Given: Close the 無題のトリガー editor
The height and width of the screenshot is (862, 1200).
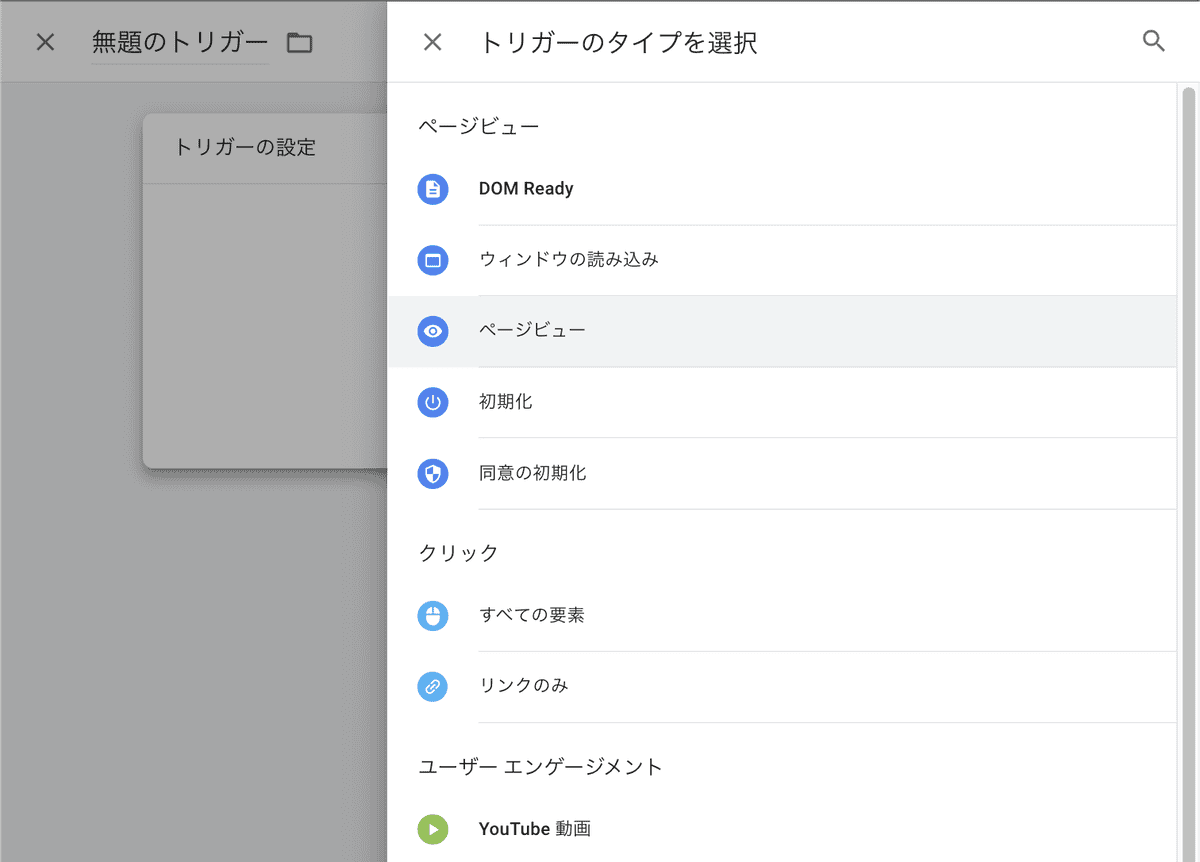Looking at the screenshot, I should coord(45,42).
